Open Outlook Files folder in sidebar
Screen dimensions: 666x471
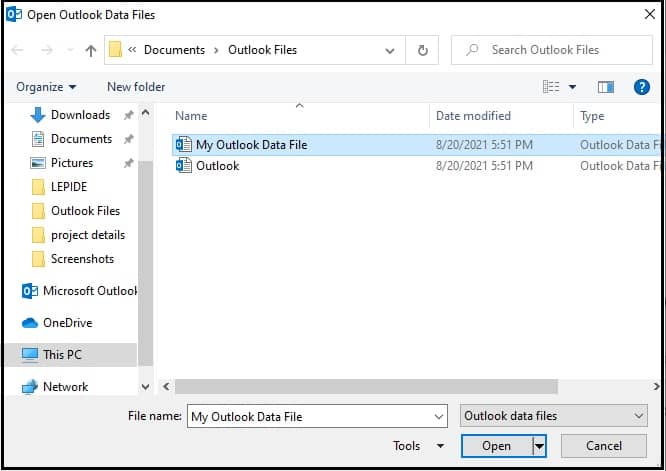point(85,211)
